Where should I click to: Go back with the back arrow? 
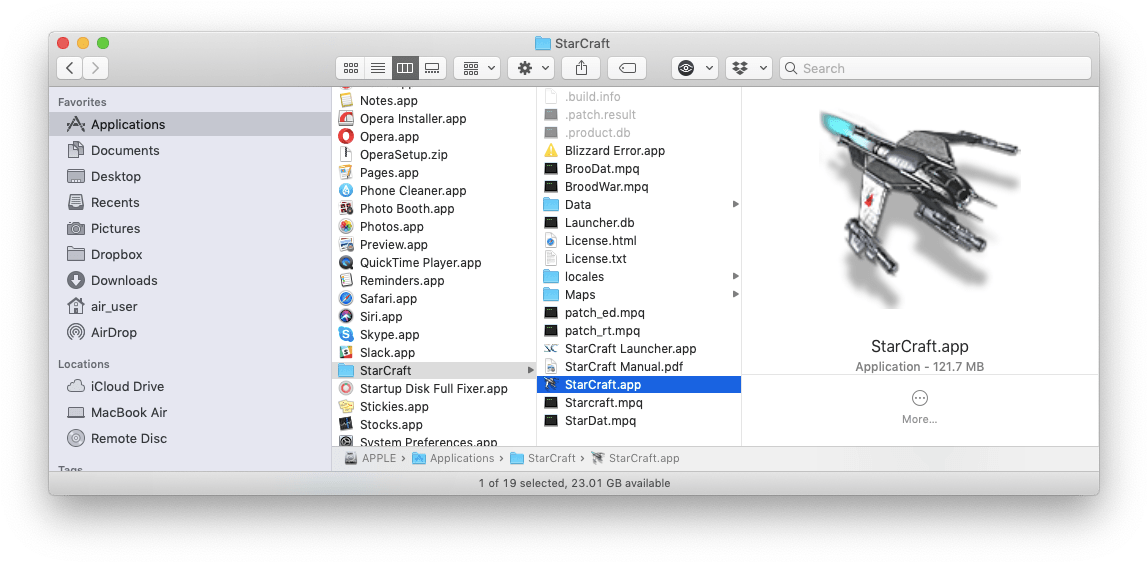[x=69, y=68]
